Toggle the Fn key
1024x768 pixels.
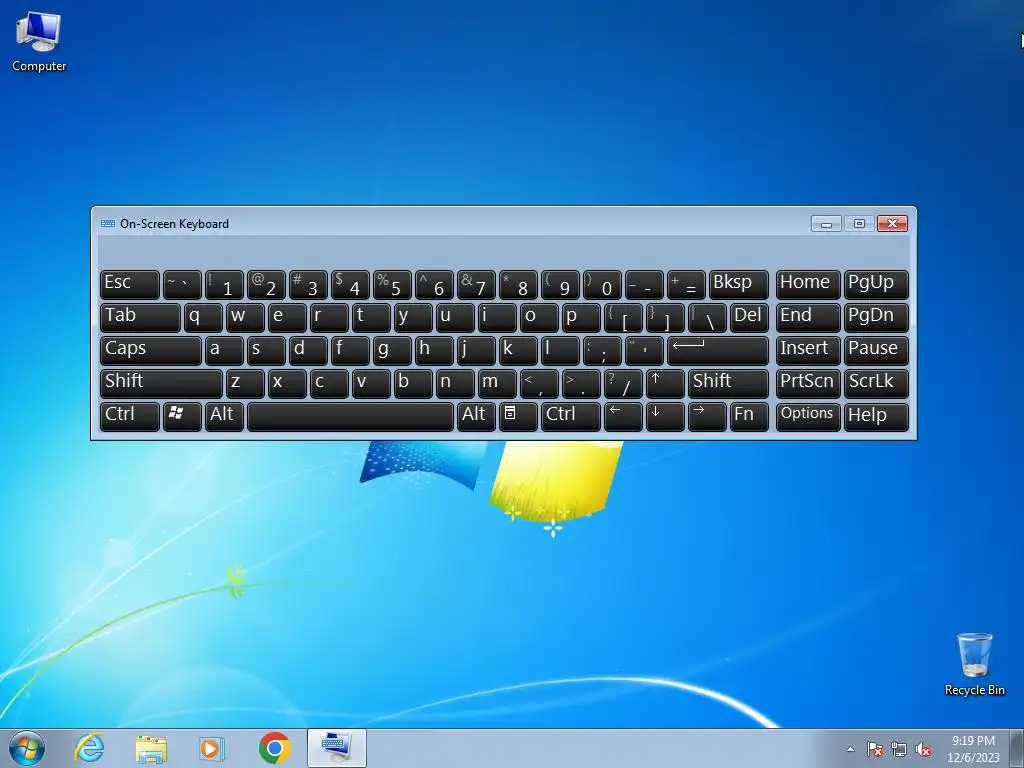(749, 416)
